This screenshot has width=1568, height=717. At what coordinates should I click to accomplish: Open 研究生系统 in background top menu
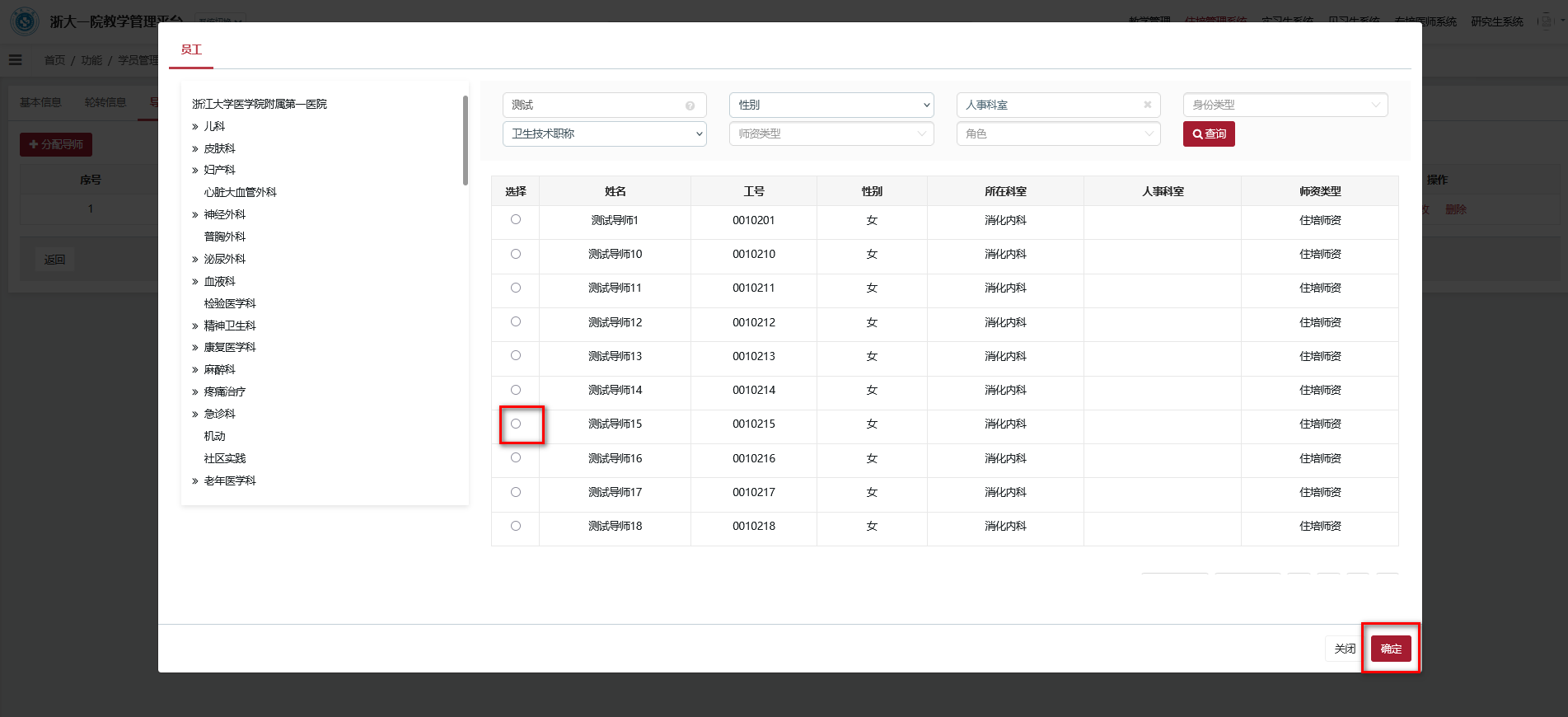(x=1497, y=21)
